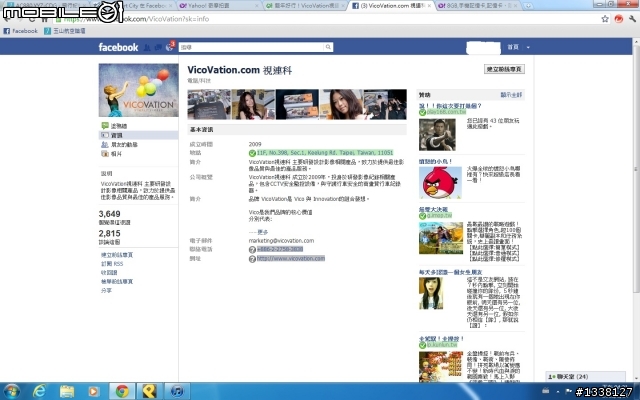Click the martial arts ad thumbnail
This screenshot has width=640, height=400.
(437, 135)
